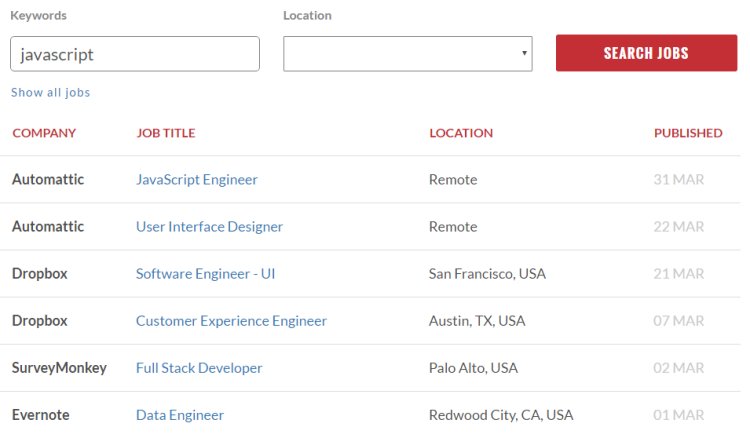750x438 pixels.
Task: Click the Evernote company name
Action: [x=41, y=415]
